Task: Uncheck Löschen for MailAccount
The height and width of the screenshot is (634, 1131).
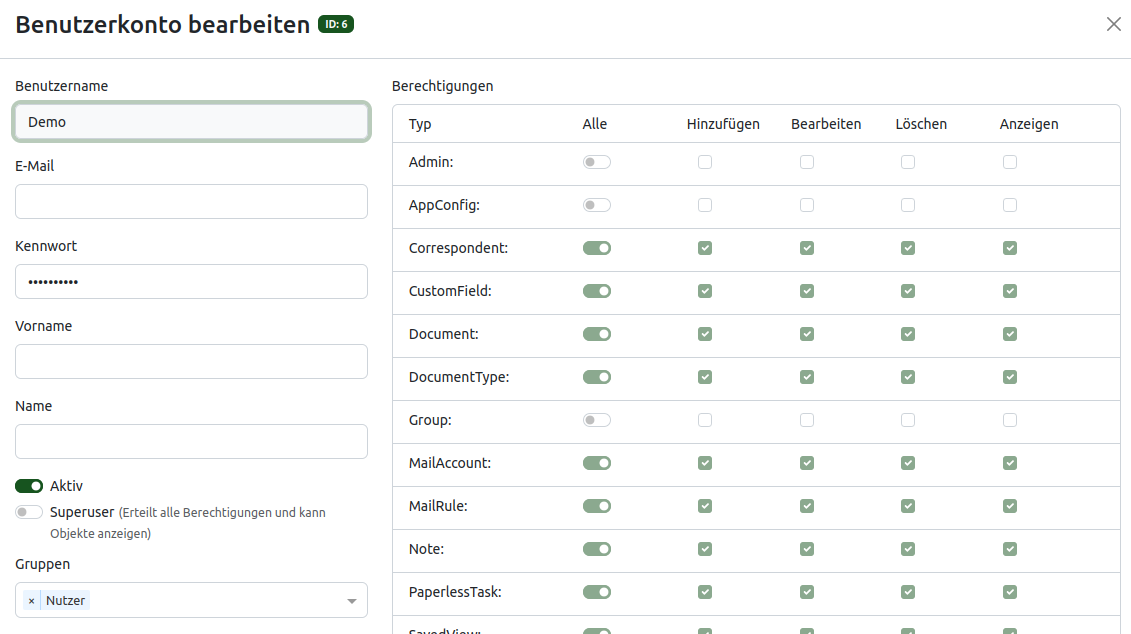Action: [908, 463]
